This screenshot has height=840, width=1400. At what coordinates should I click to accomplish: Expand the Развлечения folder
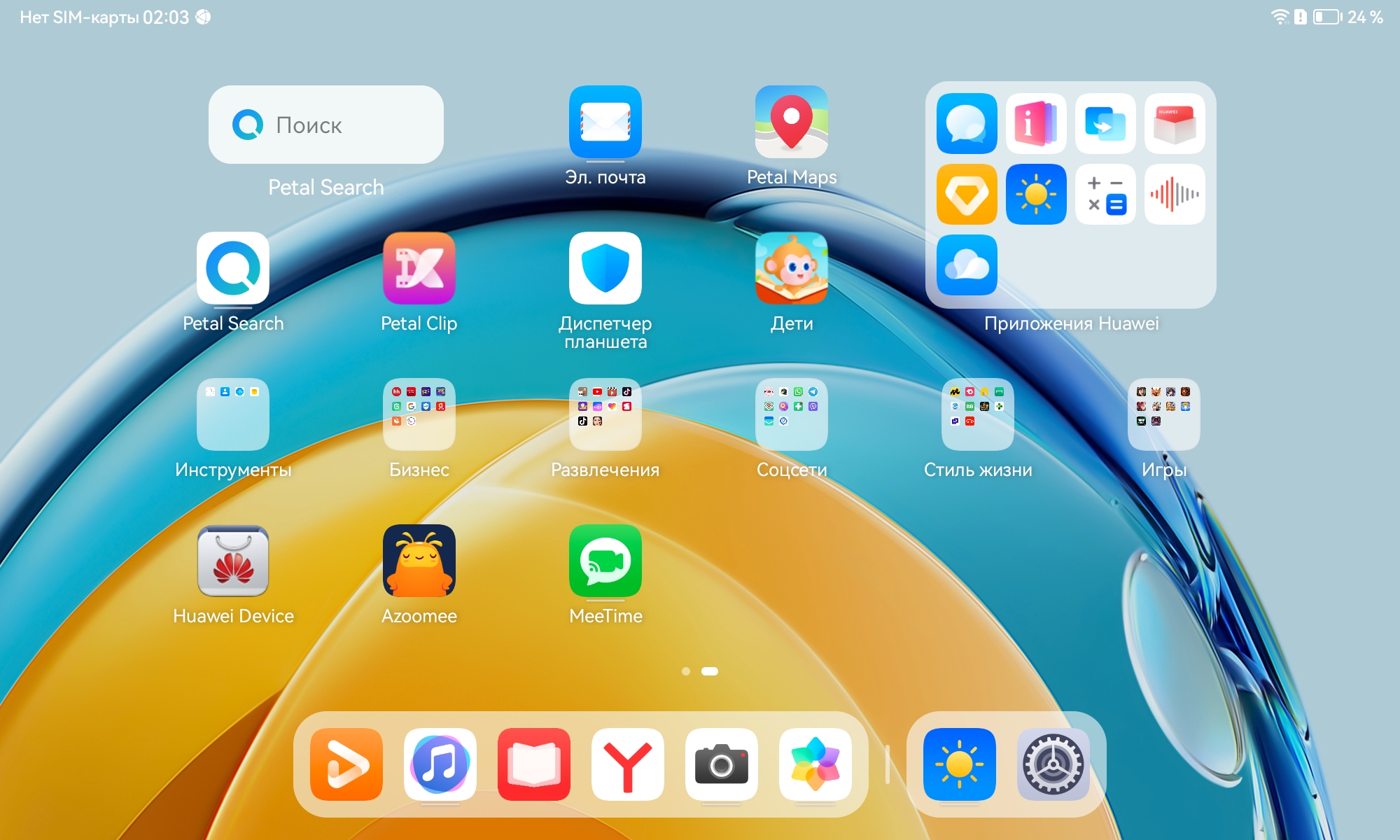tap(605, 414)
